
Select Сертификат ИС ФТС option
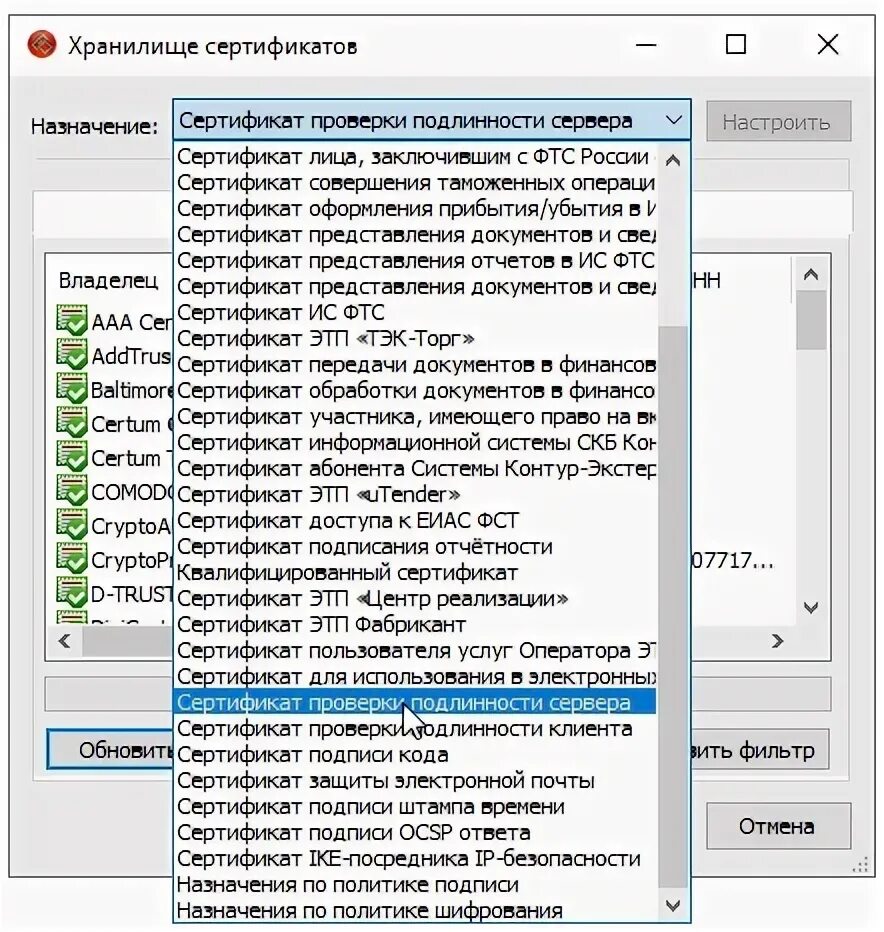tap(416, 312)
